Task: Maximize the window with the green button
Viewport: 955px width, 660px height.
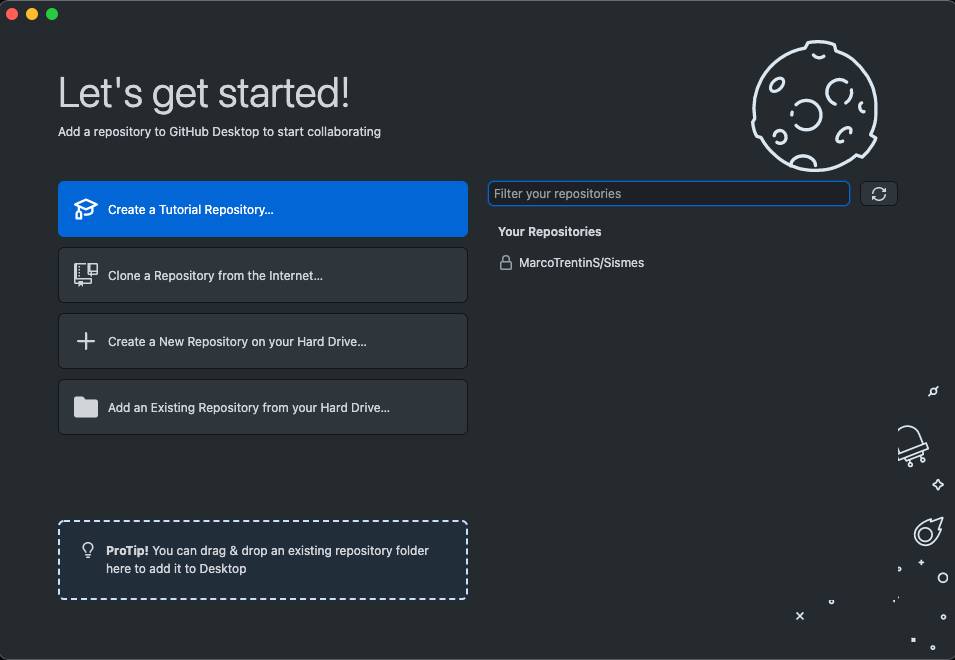Action: pos(52,13)
